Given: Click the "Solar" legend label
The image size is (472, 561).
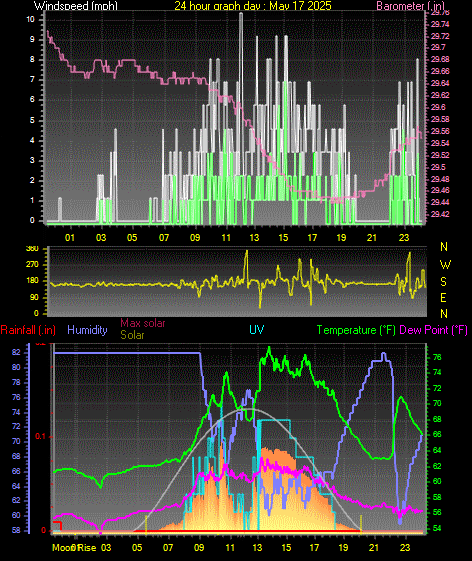Looking at the screenshot, I should point(132,335).
